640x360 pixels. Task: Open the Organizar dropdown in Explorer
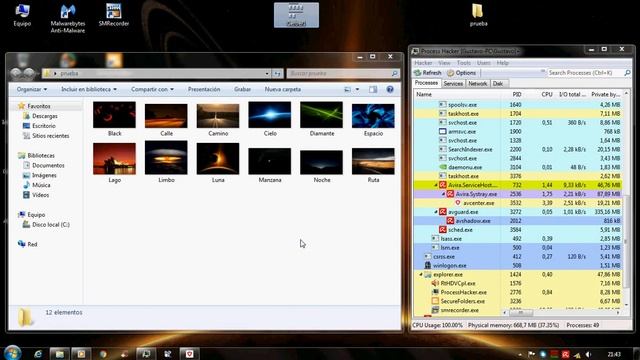point(31,89)
